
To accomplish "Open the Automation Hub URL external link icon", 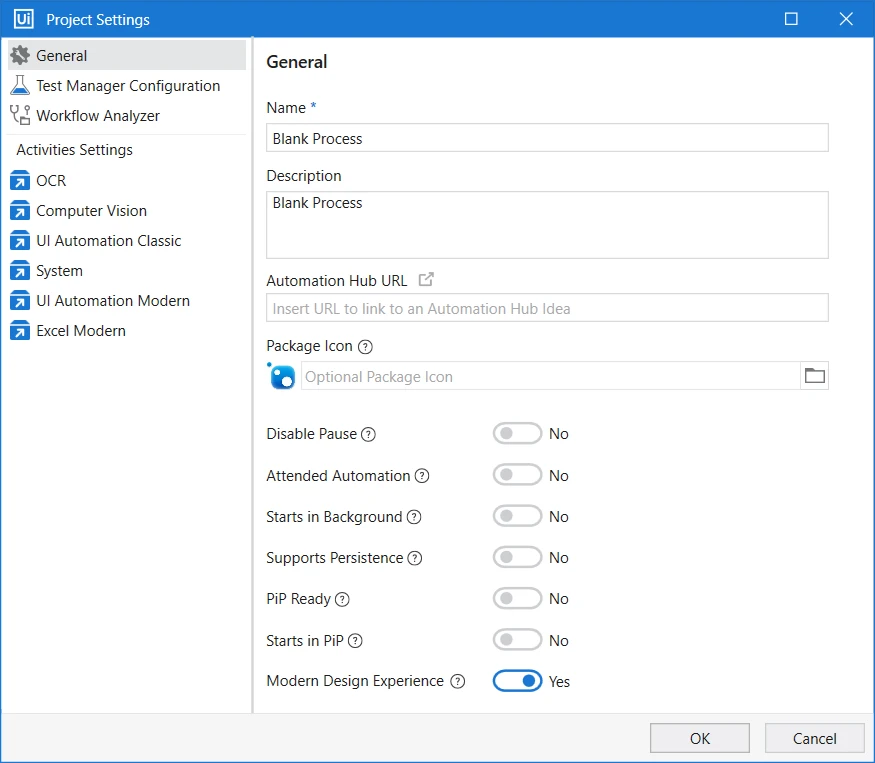I will tap(426, 279).
